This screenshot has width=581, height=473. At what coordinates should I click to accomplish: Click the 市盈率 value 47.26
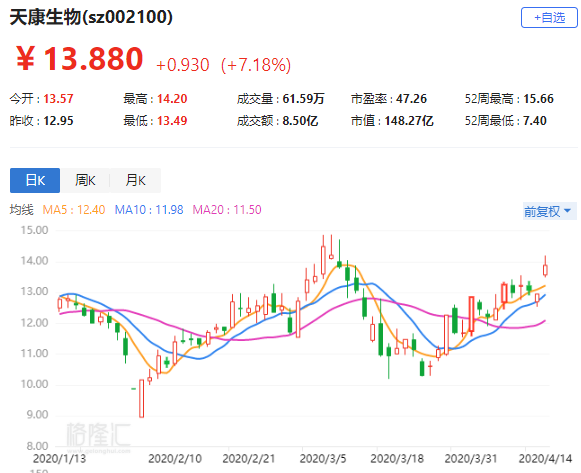click(411, 99)
